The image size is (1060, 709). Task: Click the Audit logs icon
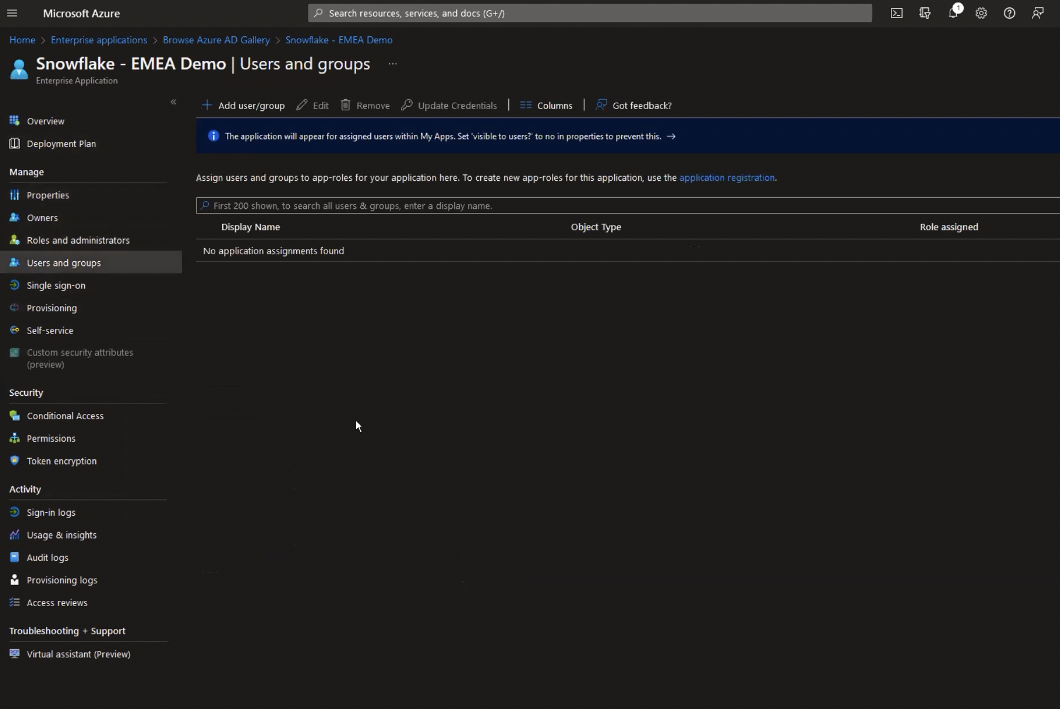pyautogui.click(x=14, y=558)
